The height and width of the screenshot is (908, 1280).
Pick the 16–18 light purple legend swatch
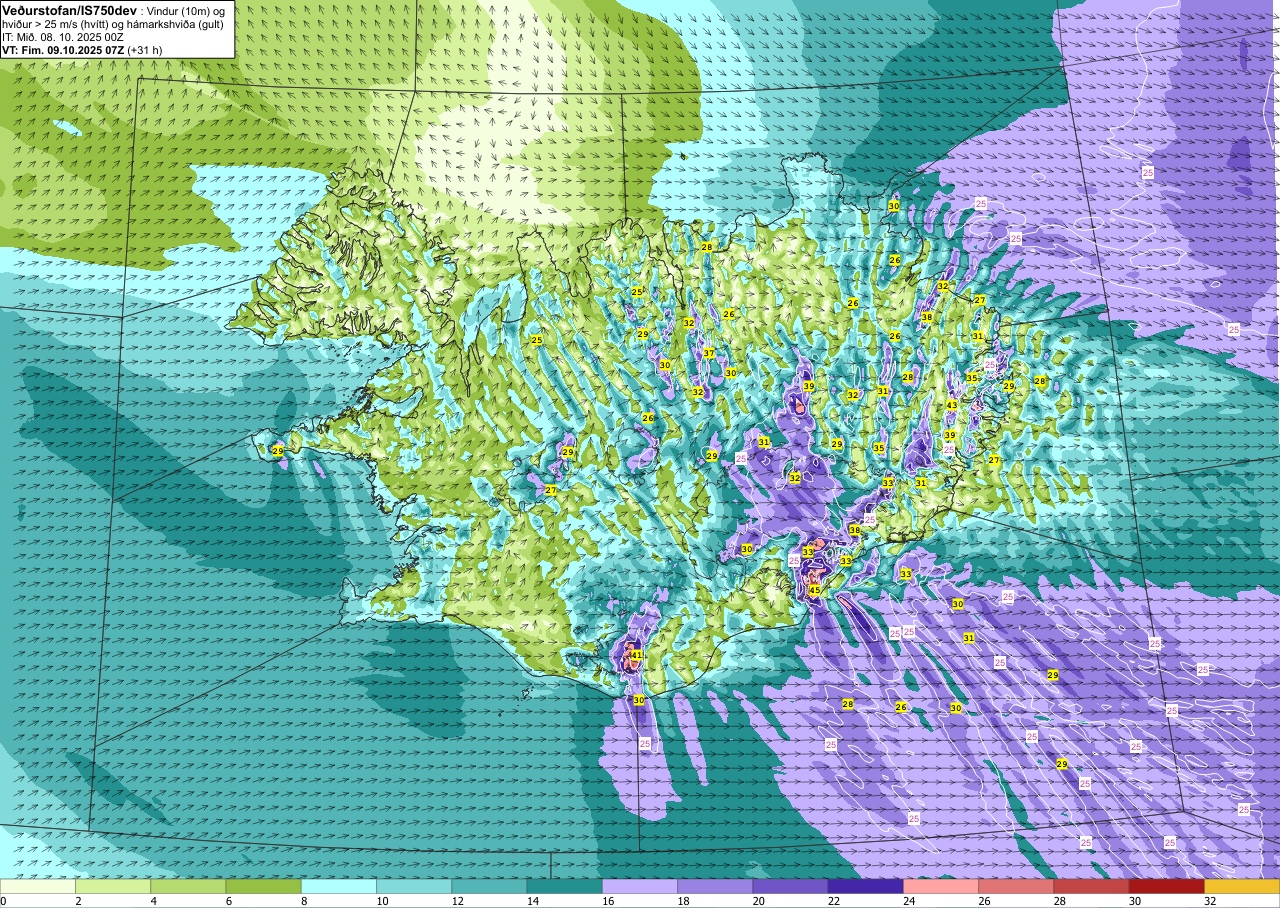(x=640, y=887)
